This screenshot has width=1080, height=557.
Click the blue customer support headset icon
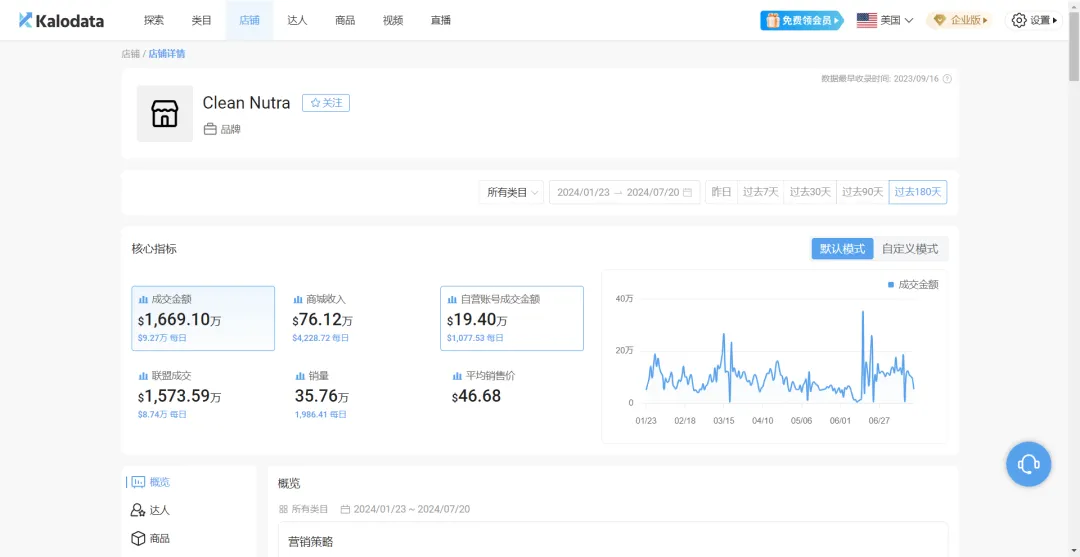[x=1028, y=464]
